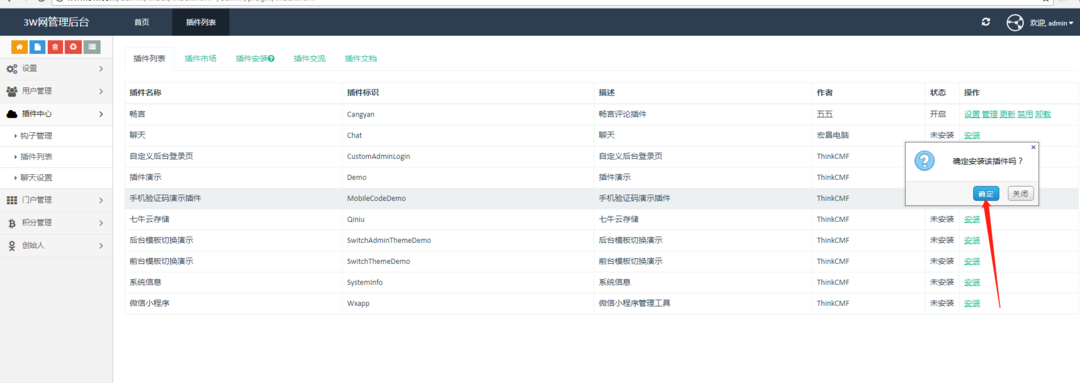Expand the 门户管理 menu chevron
1080x383 pixels.
point(101,200)
